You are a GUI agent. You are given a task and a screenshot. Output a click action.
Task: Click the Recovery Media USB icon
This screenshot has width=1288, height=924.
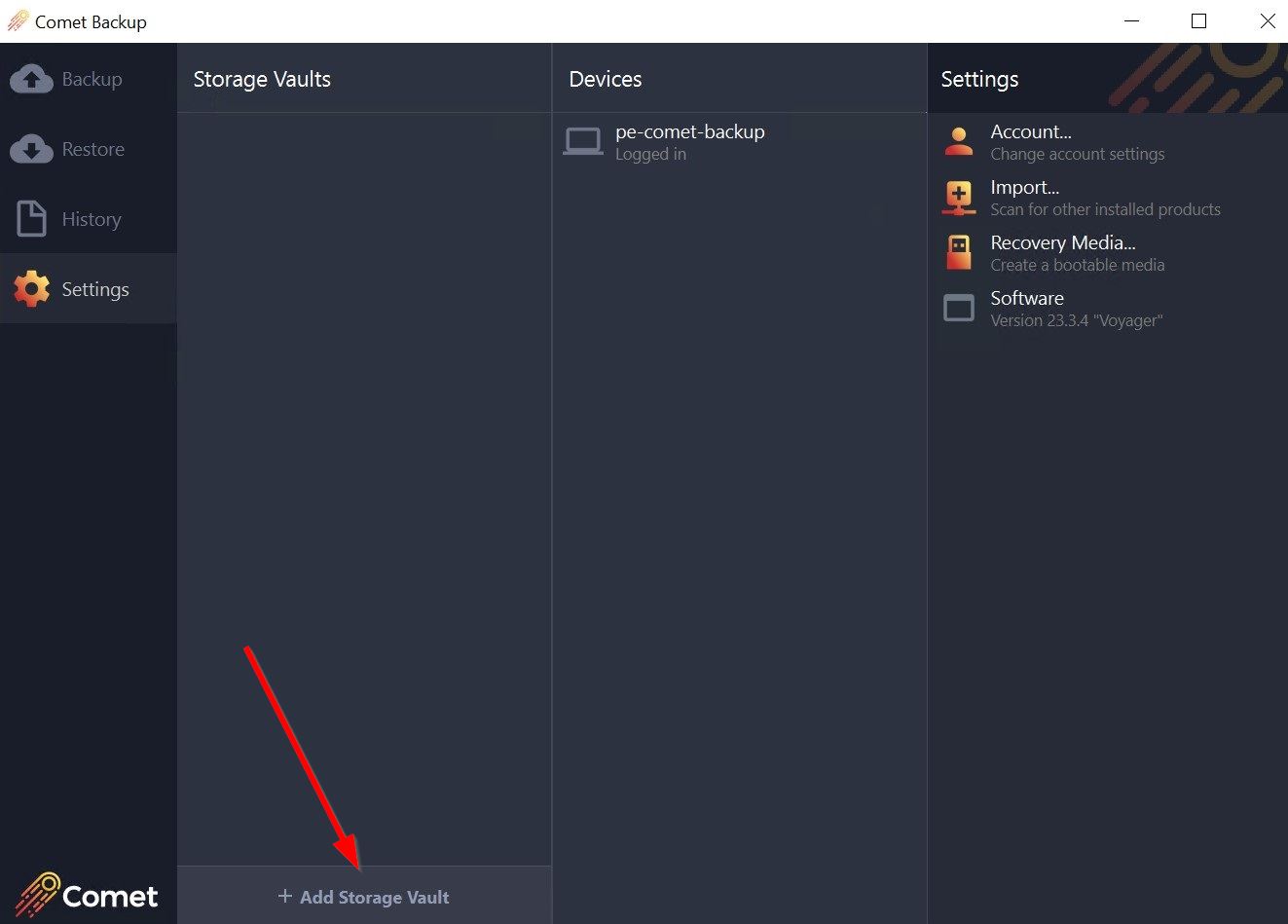959,253
